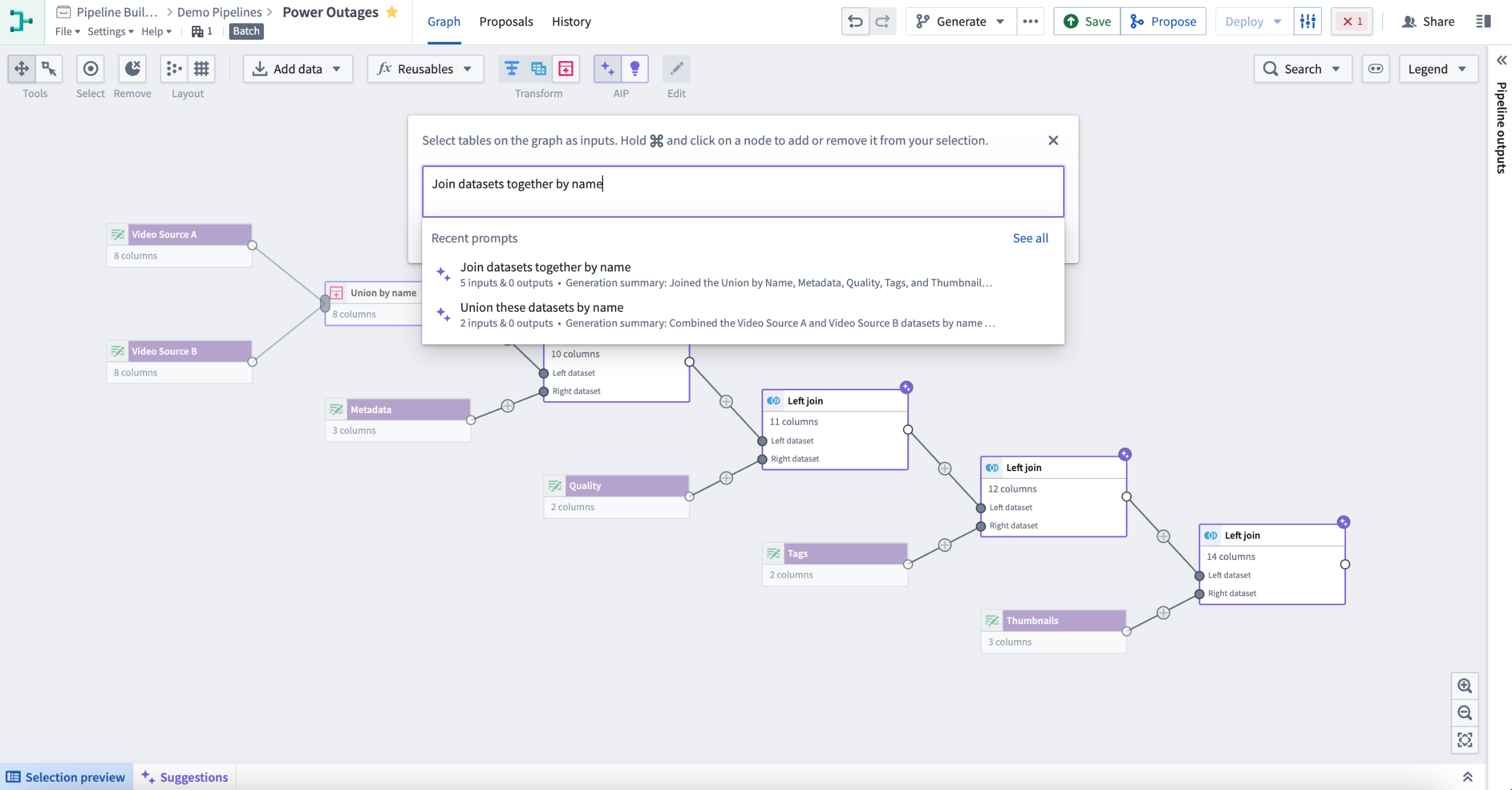
Task: Click the Propose button
Action: click(1163, 21)
